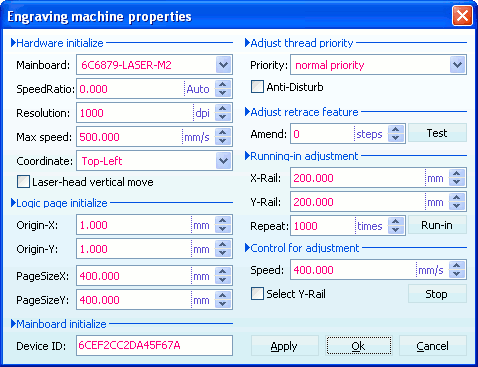The height and width of the screenshot is (367, 478).
Task: Increase Resolution dpi with up arrow
Action: [223, 109]
